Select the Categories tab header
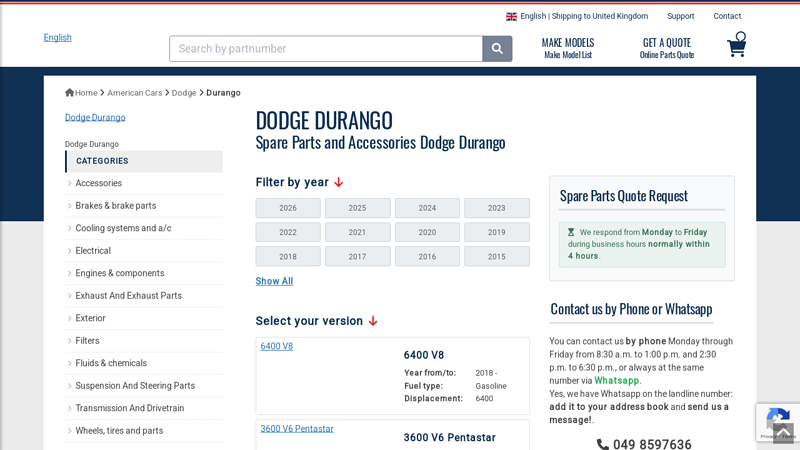The height and width of the screenshot is (450, 800). click(x=144, y=161)
